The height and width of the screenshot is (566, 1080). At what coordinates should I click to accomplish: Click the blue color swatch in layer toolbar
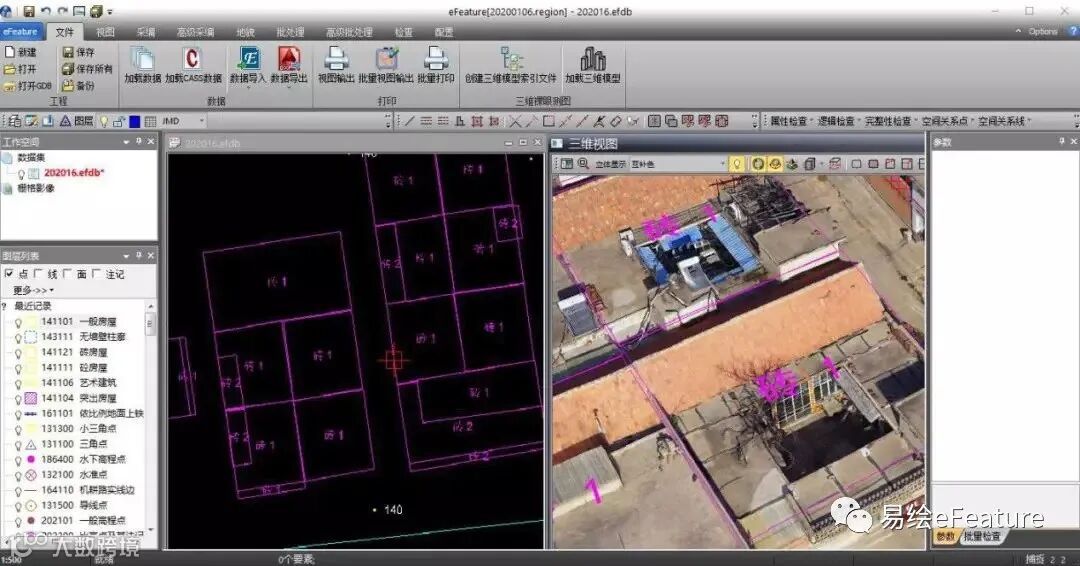(135, 121)
